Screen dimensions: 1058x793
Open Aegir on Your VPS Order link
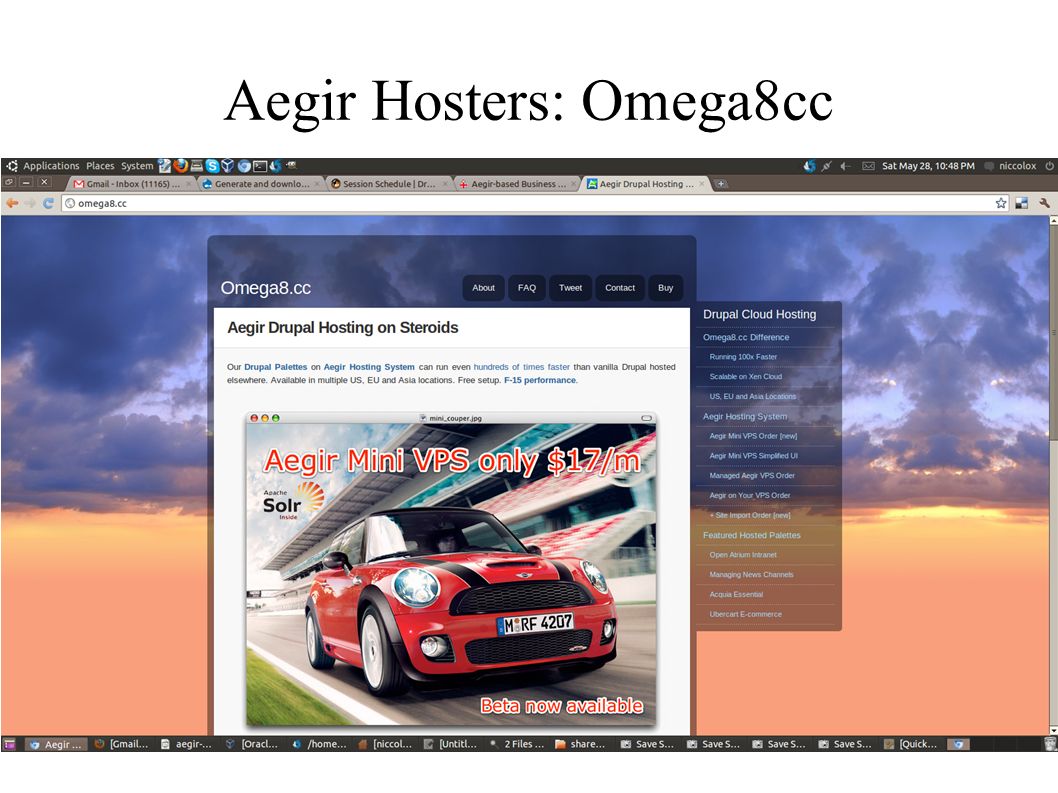750,495
